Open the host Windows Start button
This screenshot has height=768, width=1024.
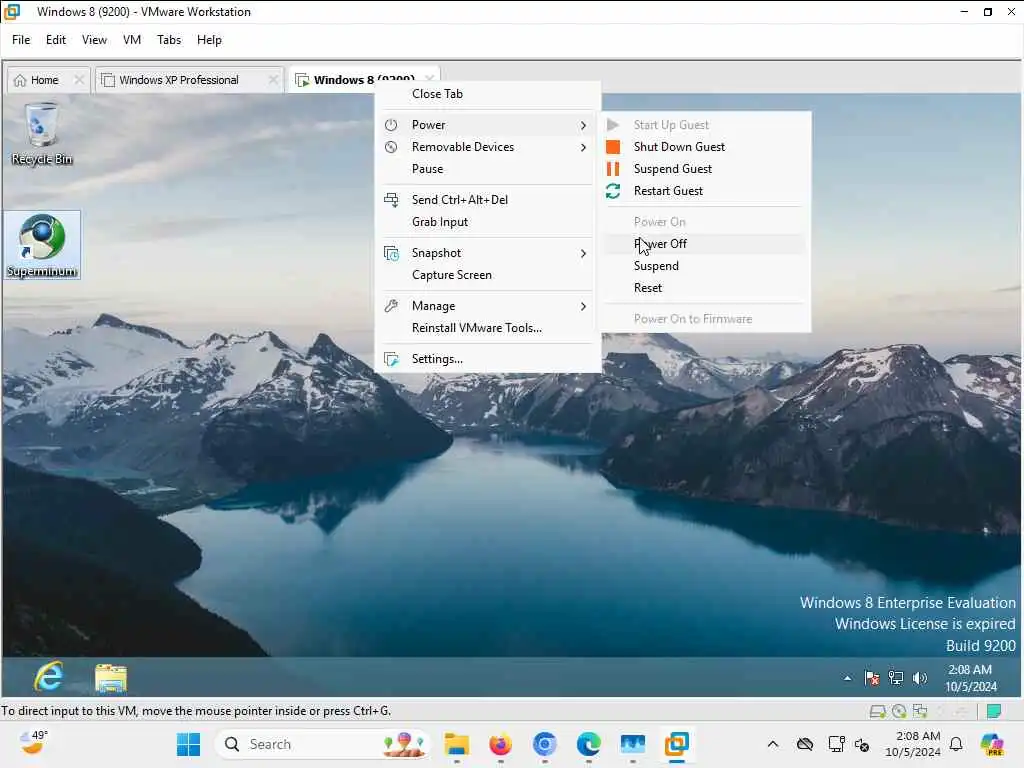click(x=189, y=744)
